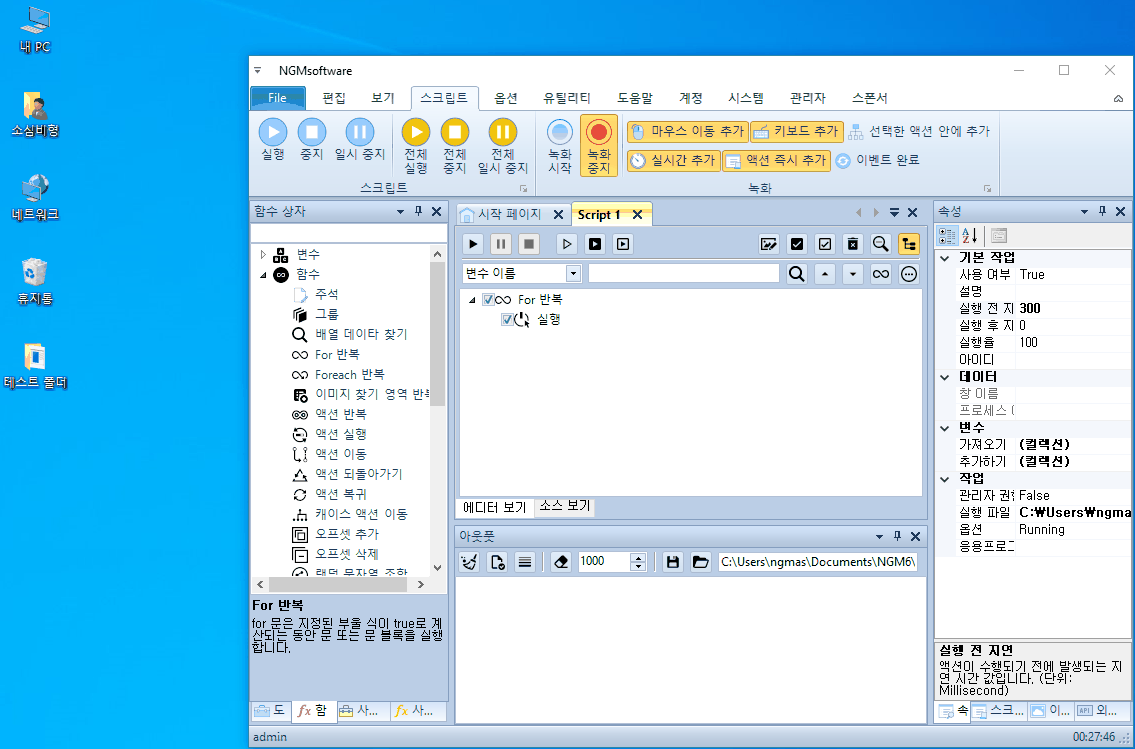The height and width of the screenshot is (749, 1135).
Task: Click the broom clear icon in 아웃풋 panel
Action: pyautogui.click(x=470, y=562)
